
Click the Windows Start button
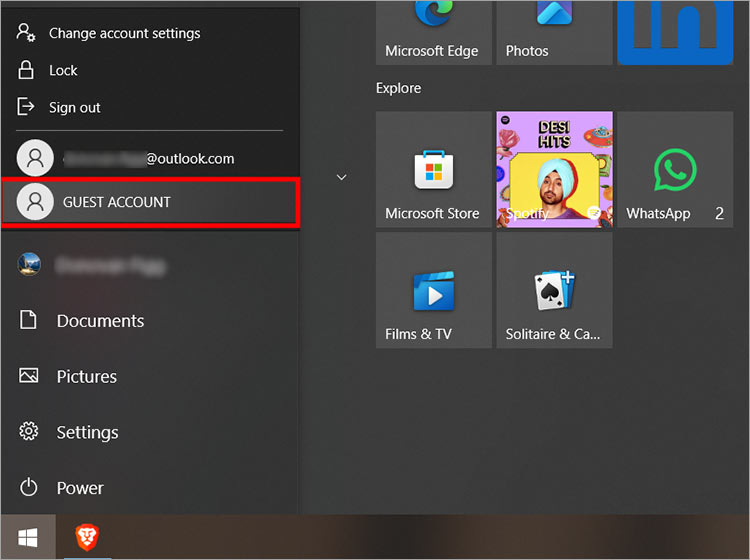(x=28, y=537)
